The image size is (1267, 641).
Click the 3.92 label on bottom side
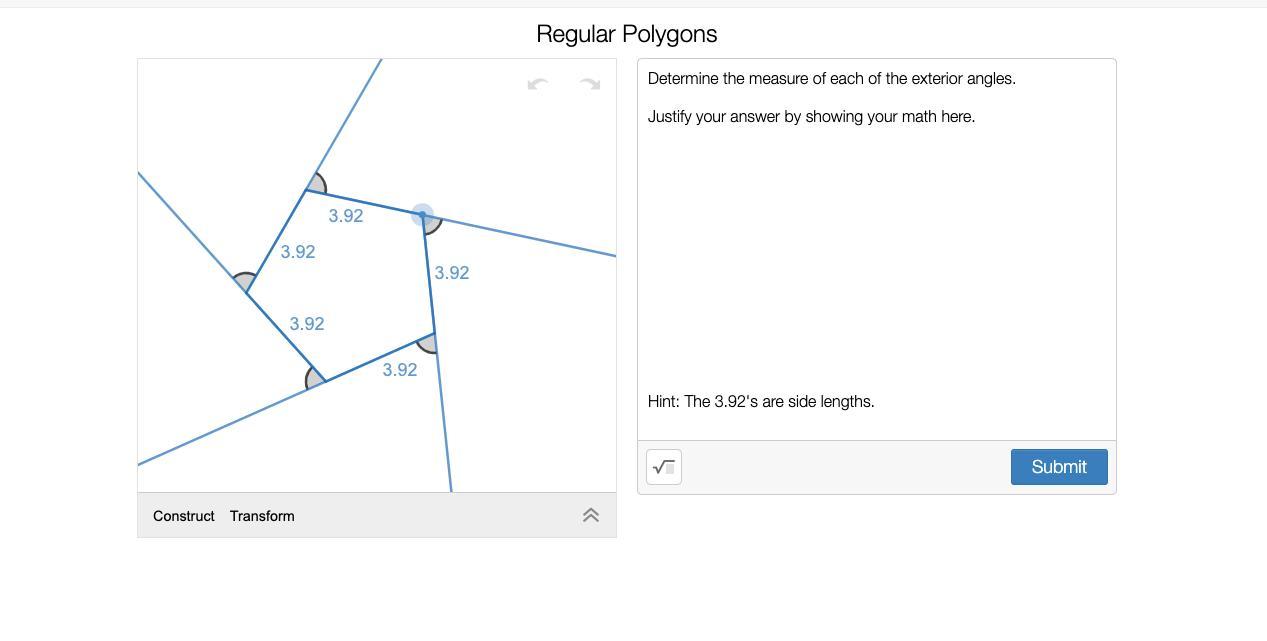click(x=400, y=370)
